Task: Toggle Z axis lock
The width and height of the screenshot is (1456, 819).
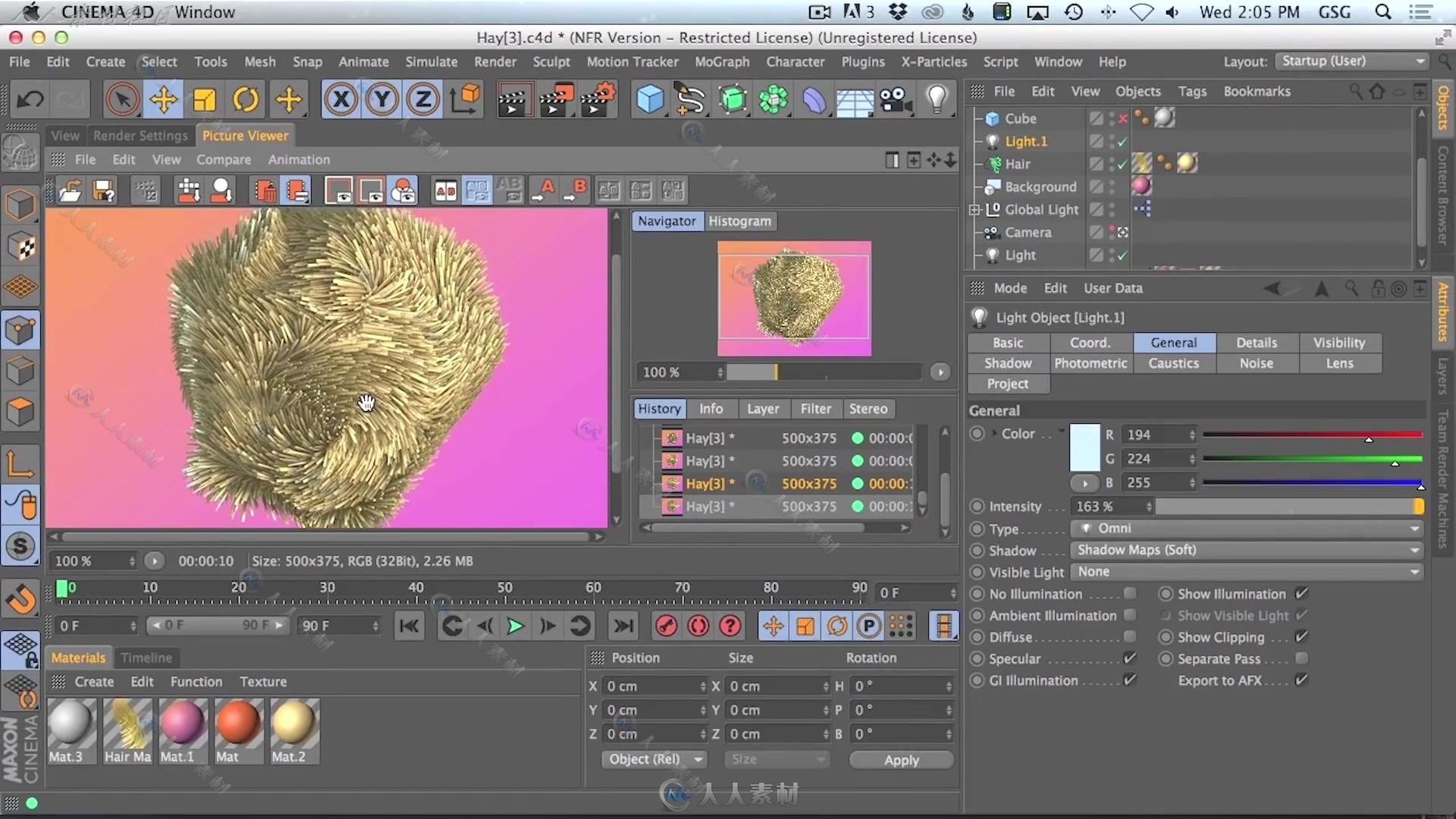Action: 423,99
